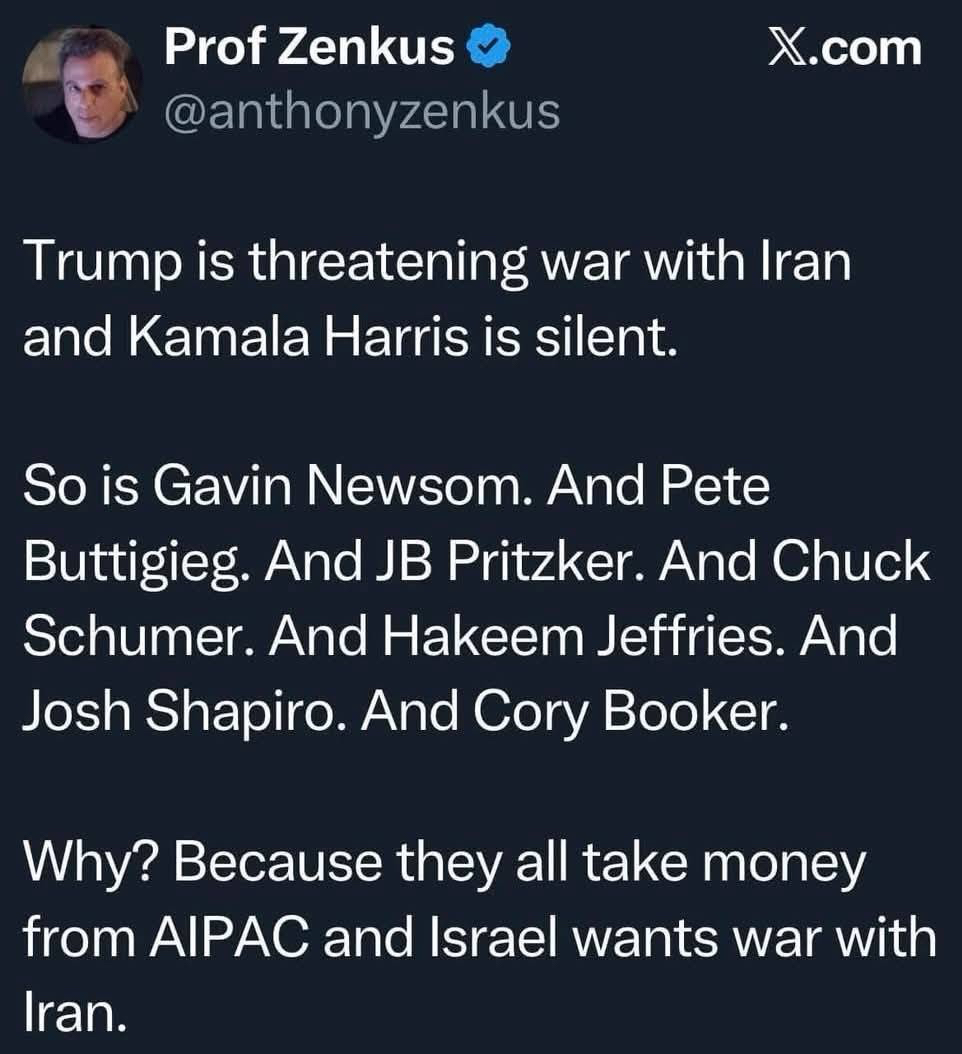
Task: Open the @anthonyzenkus handle link
Action: point(360,111)
